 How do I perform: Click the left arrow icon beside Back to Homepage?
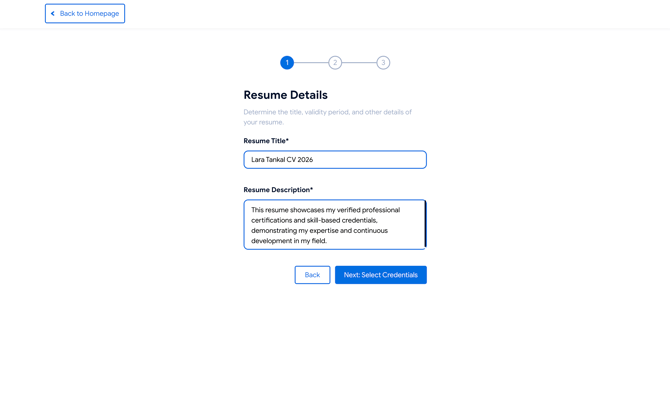(53, 14)
